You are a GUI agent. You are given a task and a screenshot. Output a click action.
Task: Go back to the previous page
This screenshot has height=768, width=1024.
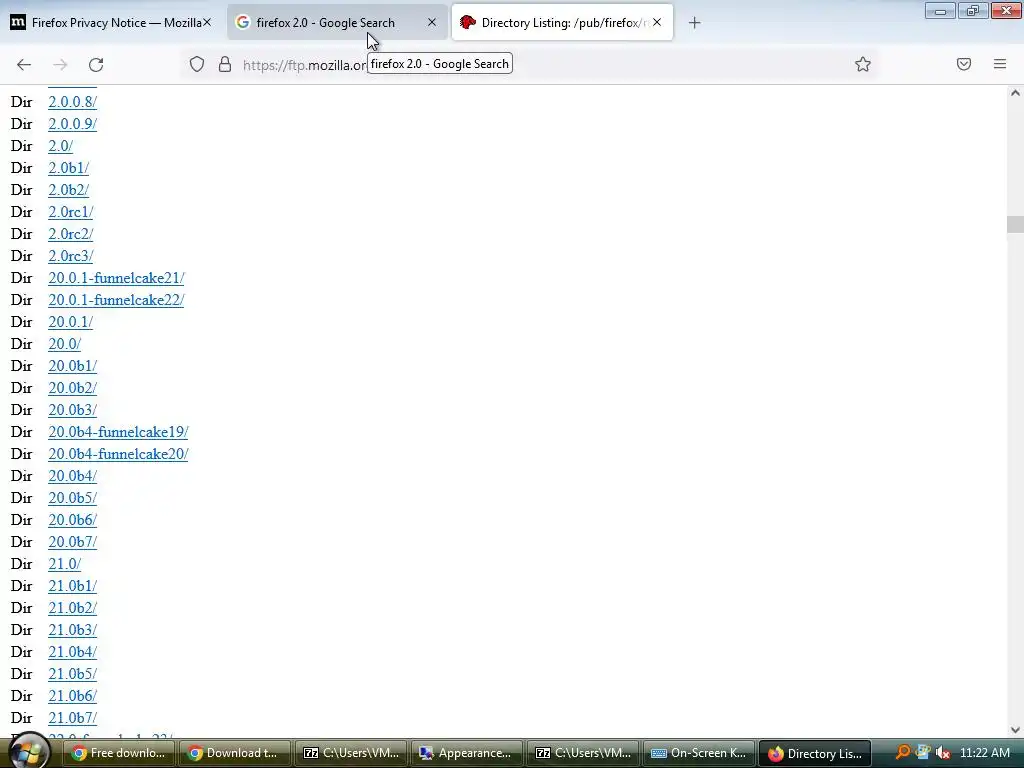pyautogui.click(x=24, y=64)
